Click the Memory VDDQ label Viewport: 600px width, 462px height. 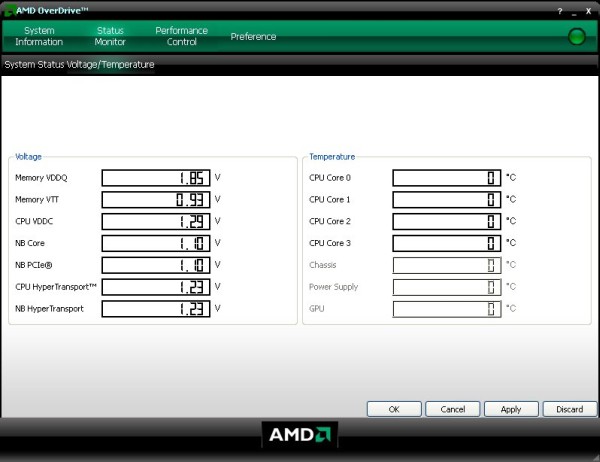[41, 178]
